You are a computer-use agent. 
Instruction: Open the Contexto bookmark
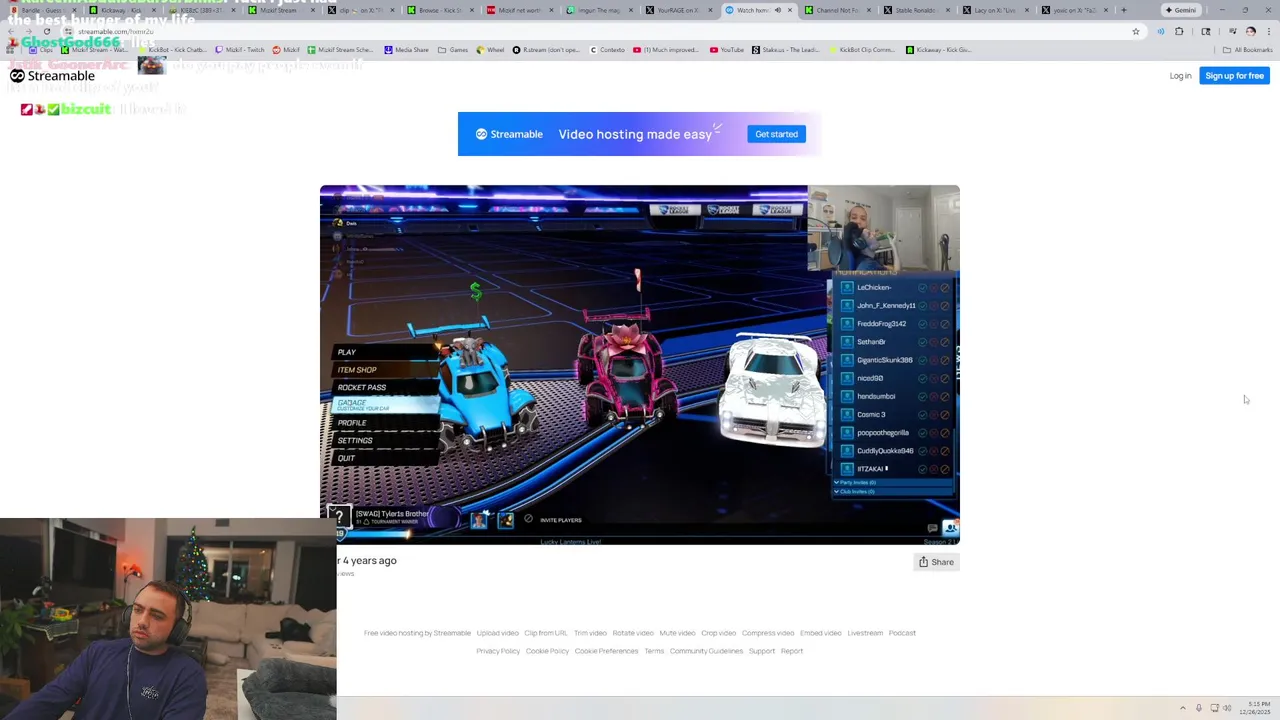(x=608, y=50)
